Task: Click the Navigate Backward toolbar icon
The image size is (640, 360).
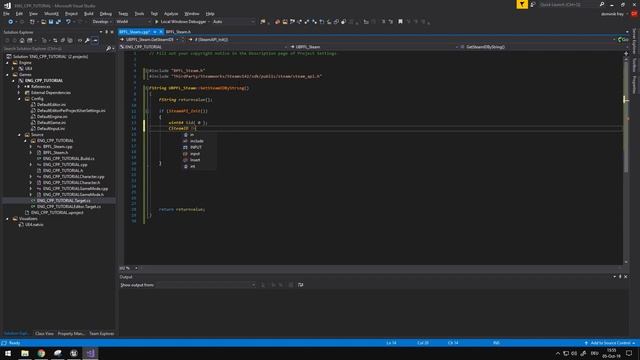Action: tap(11, 22)
